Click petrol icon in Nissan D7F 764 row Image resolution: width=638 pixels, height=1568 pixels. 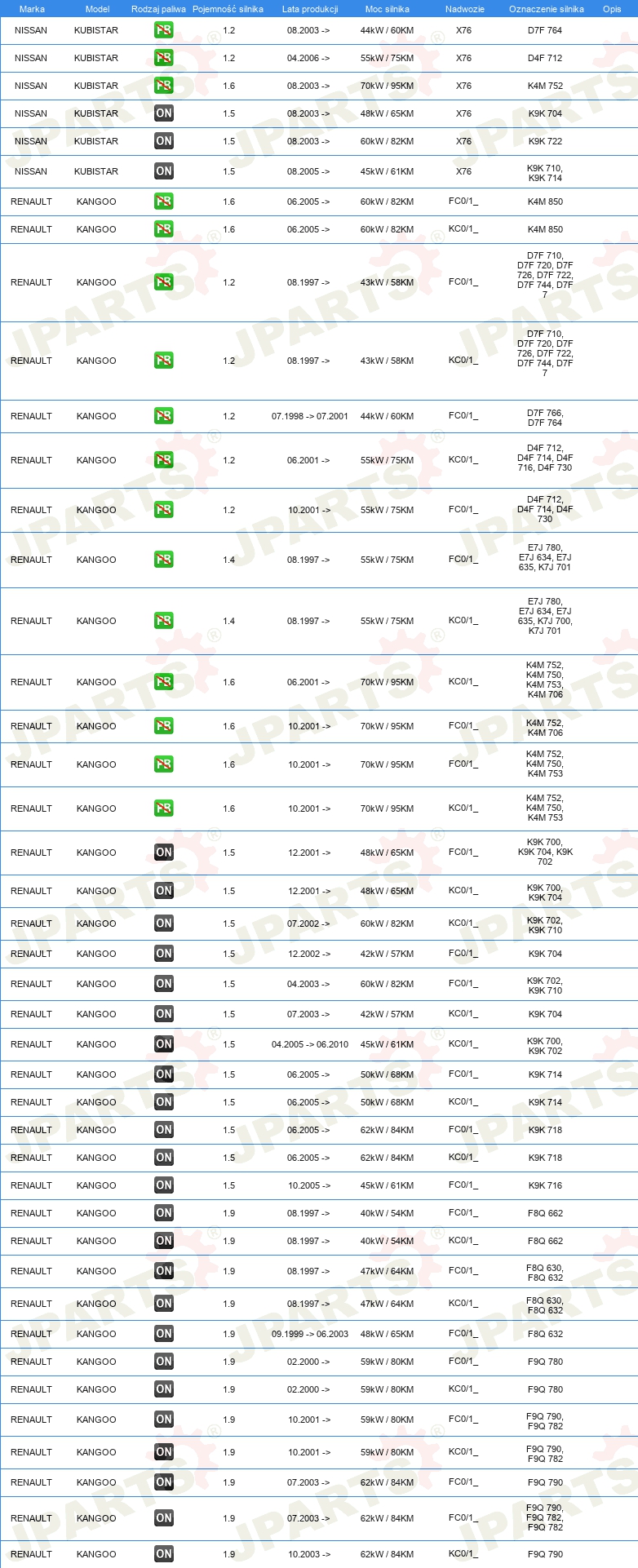164,30
